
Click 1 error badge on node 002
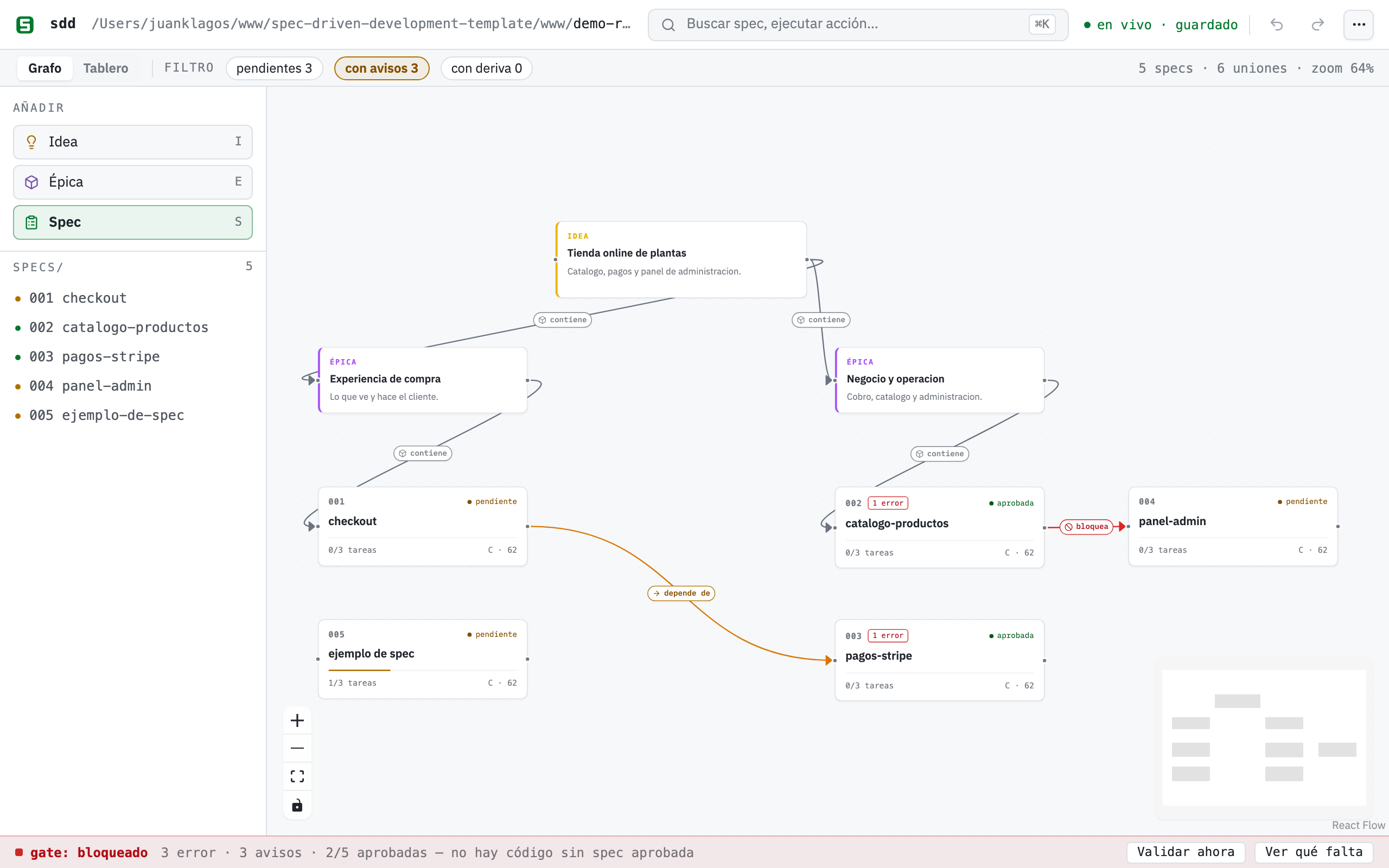coord(888,503)
